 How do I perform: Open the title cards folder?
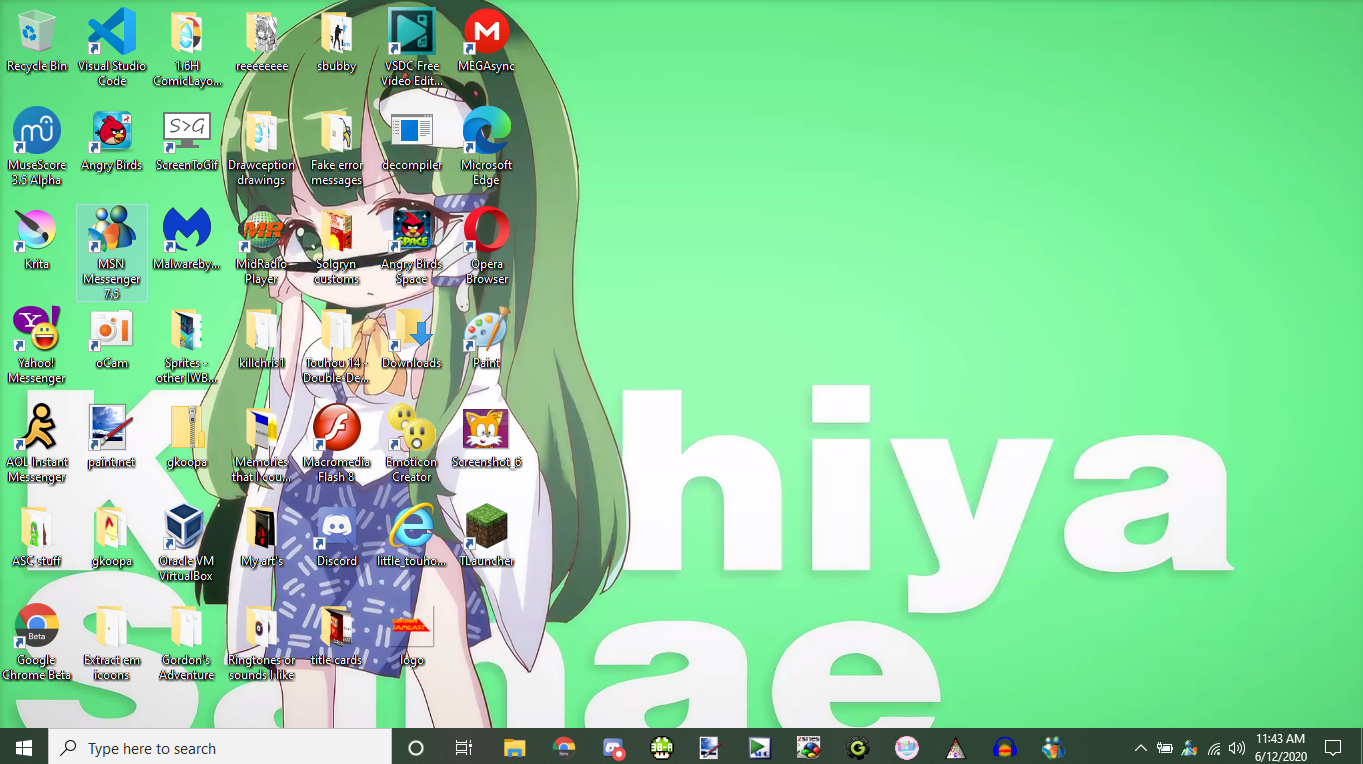coord(337,636)
